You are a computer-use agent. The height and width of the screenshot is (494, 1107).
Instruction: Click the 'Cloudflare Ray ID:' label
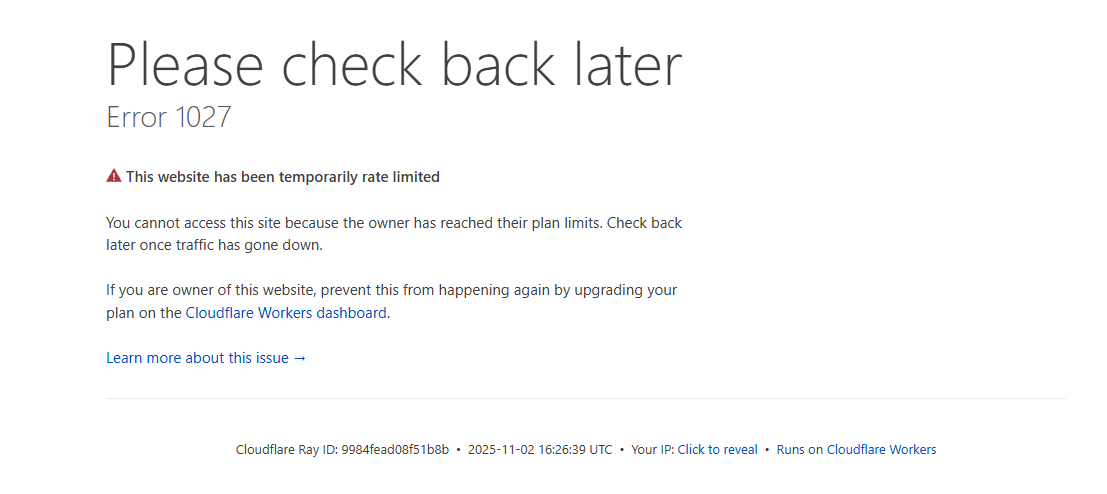pos(287,450)
